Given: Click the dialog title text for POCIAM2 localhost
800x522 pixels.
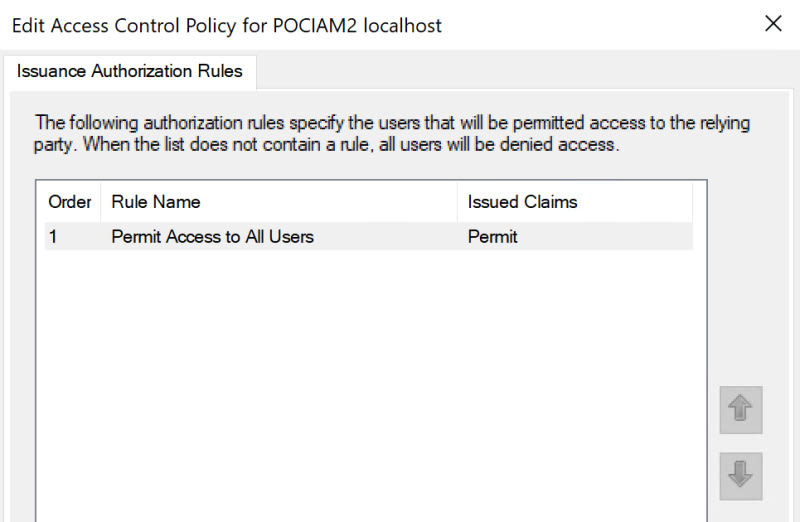Looking at the screenshot, I should 226,26.
